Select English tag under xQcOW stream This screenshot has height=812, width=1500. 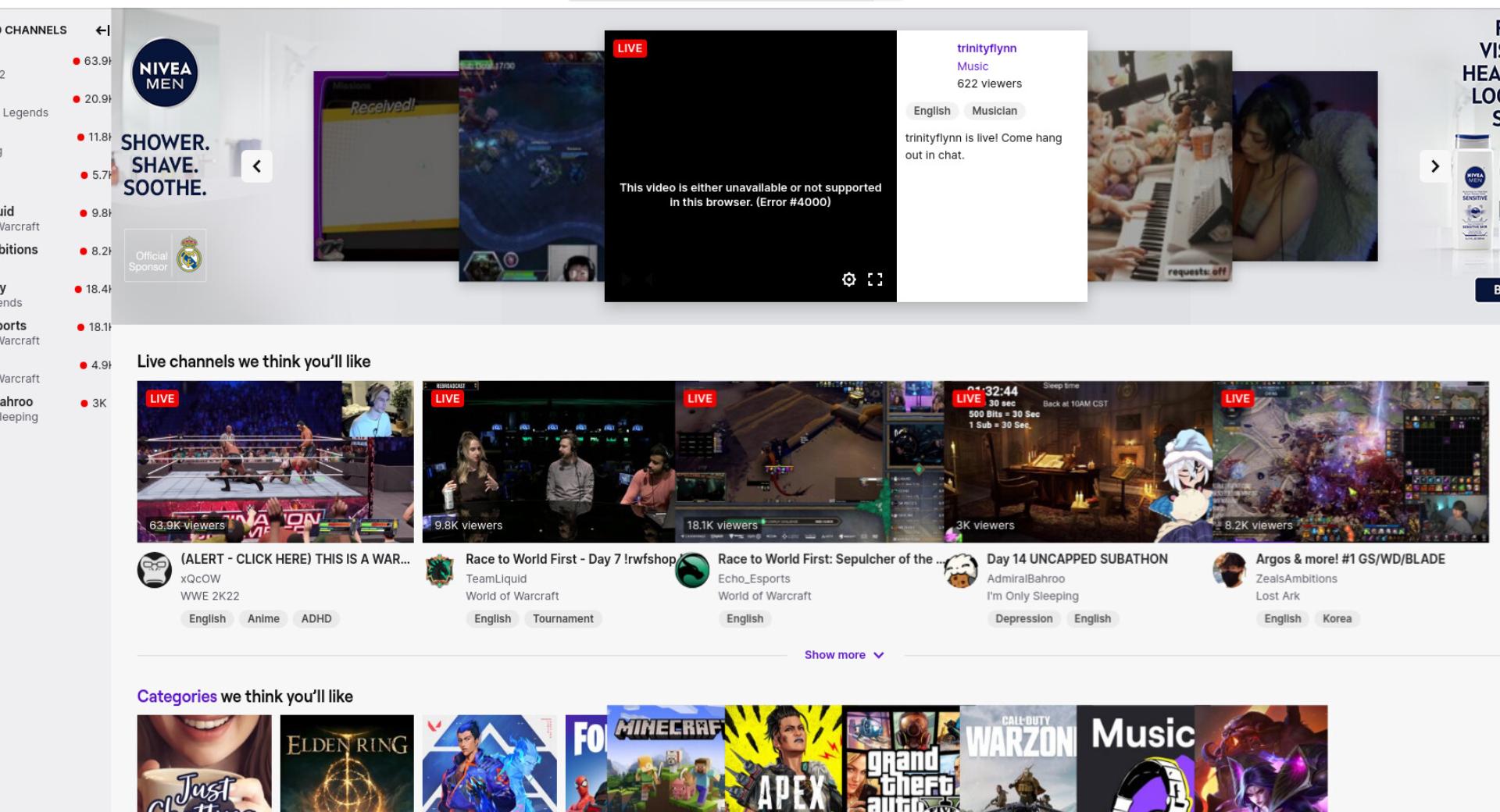point(207,619)
